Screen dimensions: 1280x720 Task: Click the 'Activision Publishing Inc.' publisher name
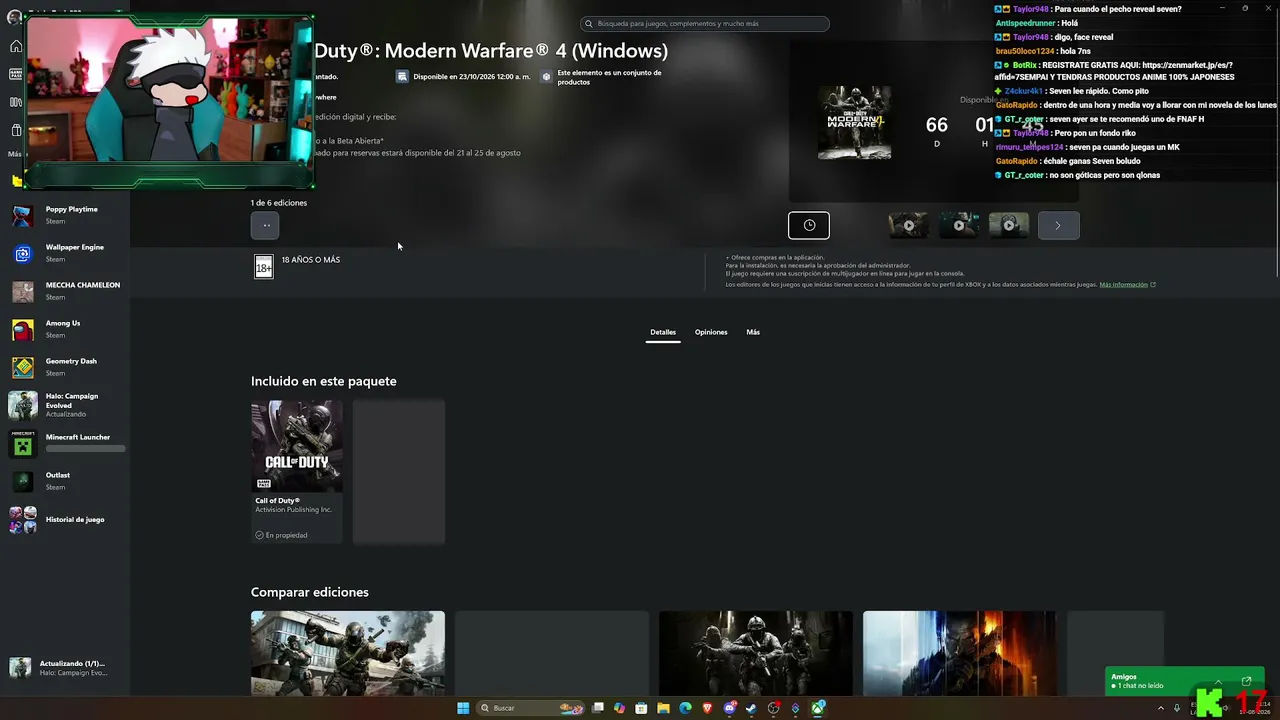pyautogui.click(x=294, y=510)
